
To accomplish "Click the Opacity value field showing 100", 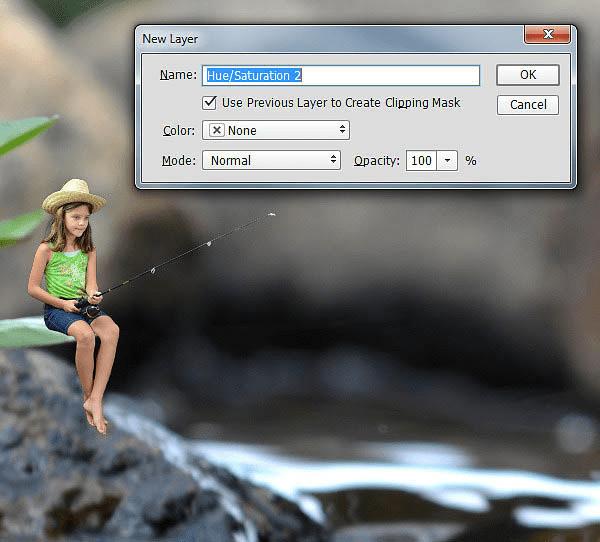I will pyautogui.click(x=421, y=160).
